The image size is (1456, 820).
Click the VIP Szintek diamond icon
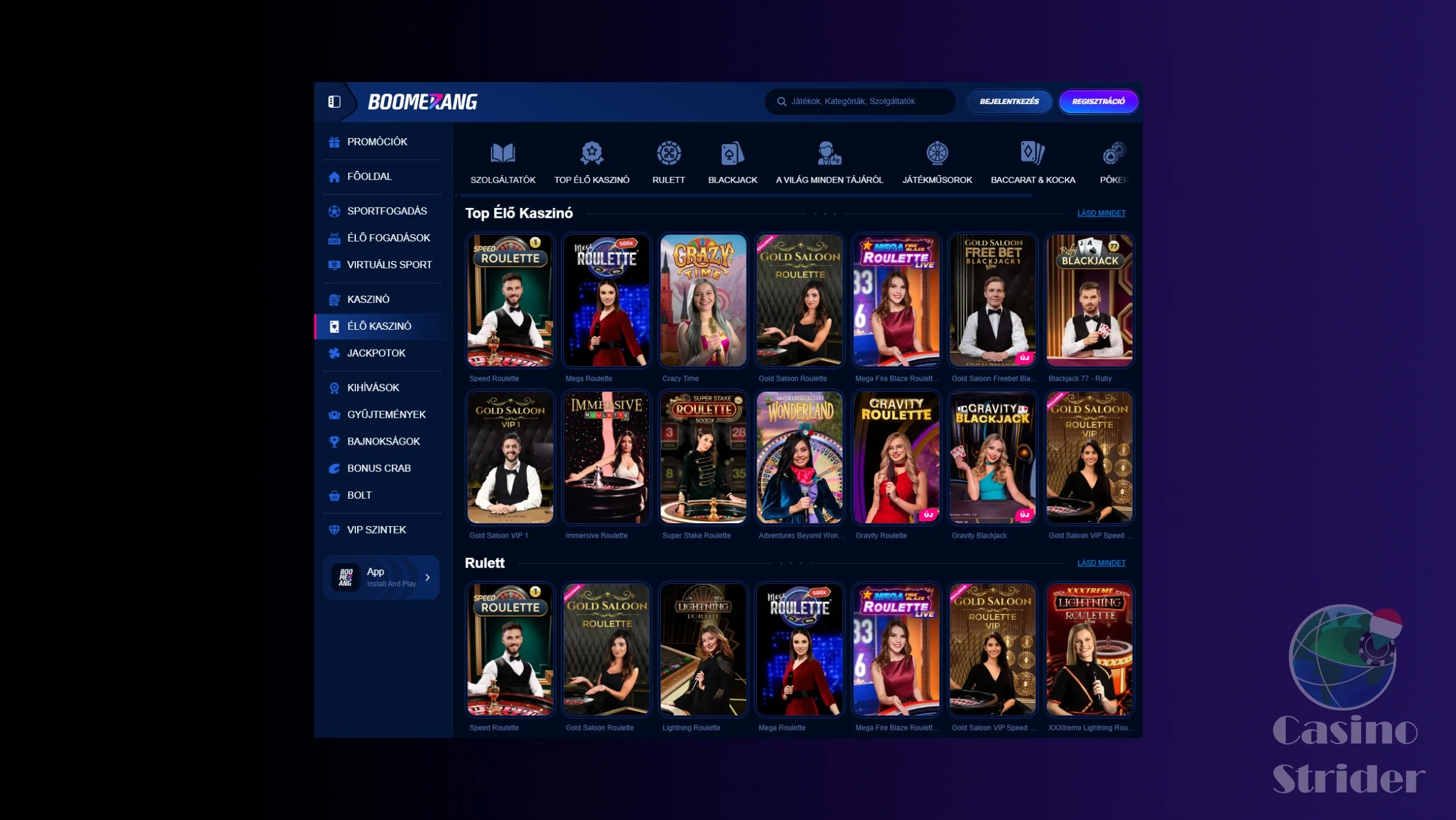click(334, 530)
